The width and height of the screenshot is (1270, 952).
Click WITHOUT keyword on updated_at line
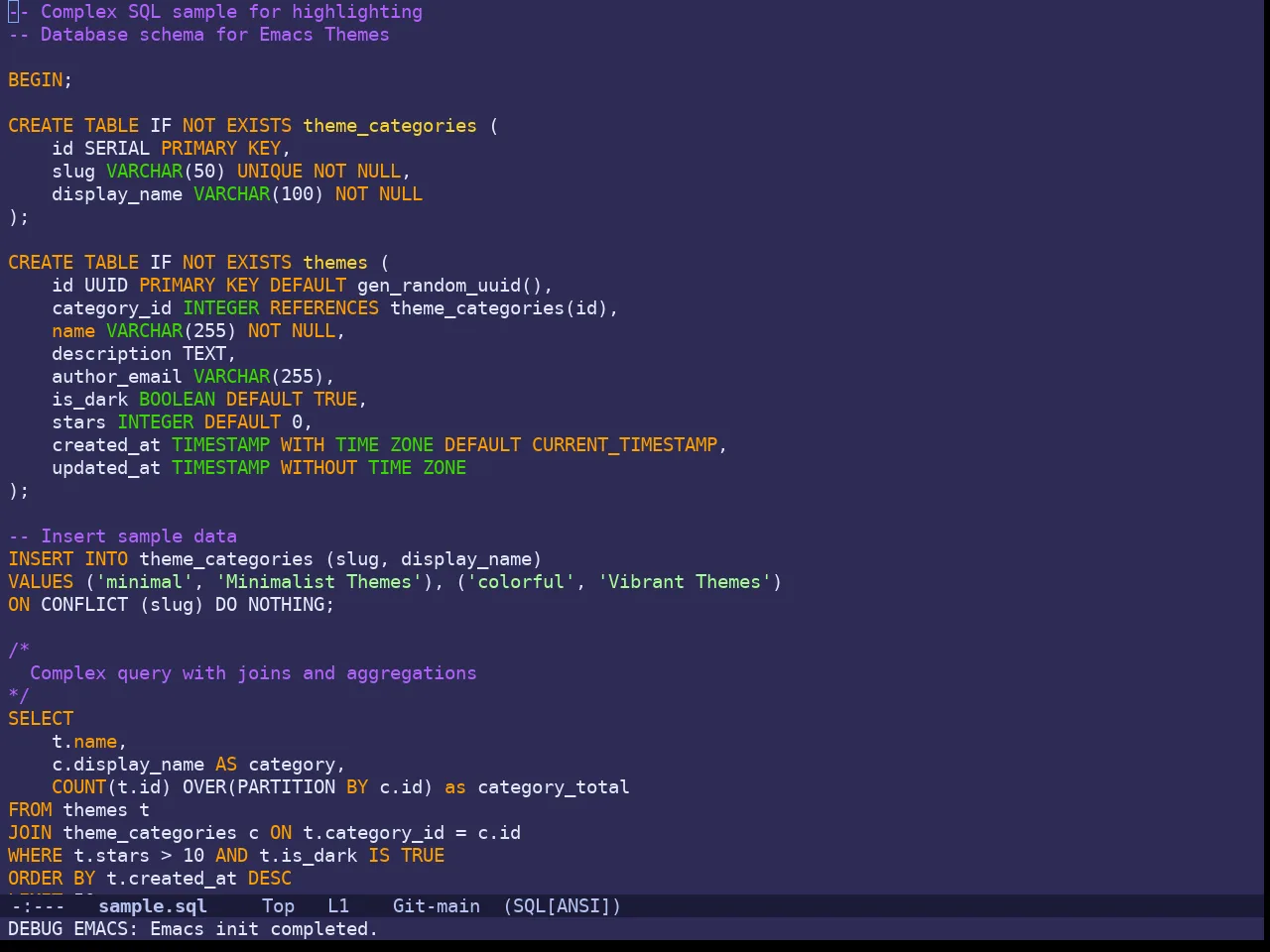pyautogui.click(x=318, y=468)
